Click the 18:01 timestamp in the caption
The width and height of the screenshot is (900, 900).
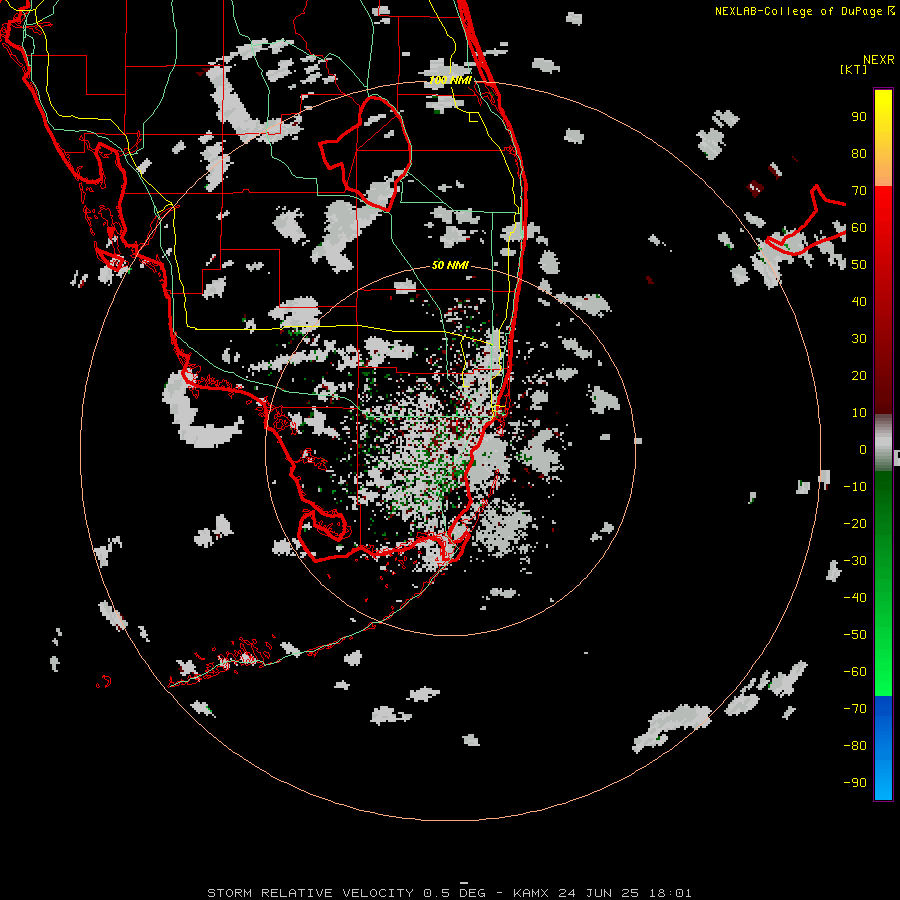click(670, 893)
